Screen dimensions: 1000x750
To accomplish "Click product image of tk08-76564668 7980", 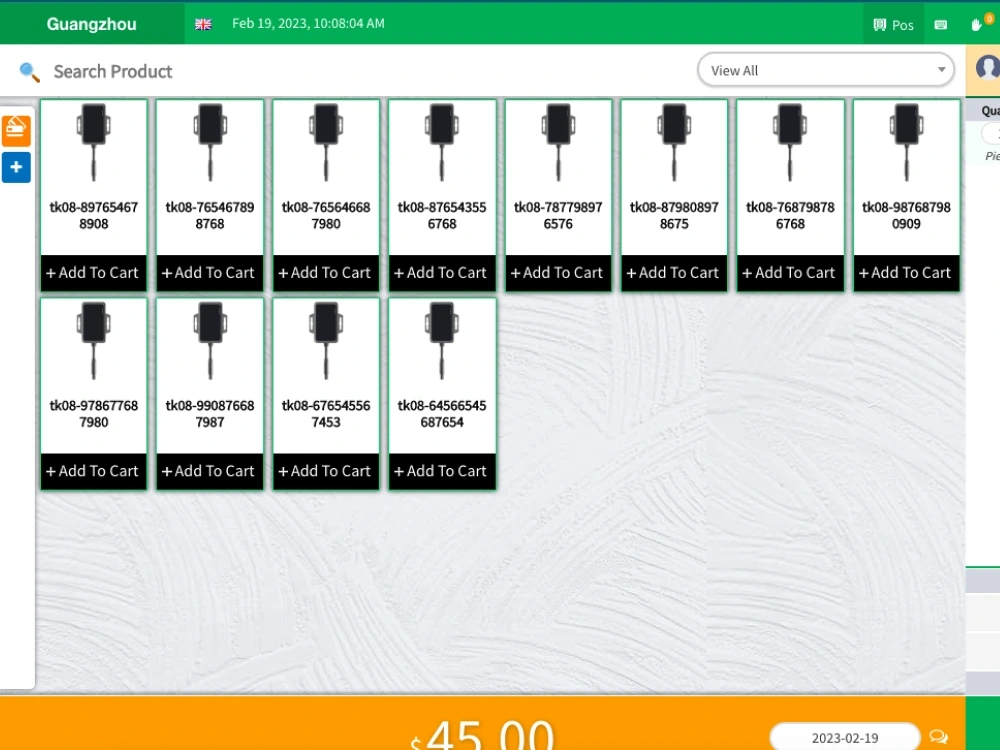I will click(326, 142).
